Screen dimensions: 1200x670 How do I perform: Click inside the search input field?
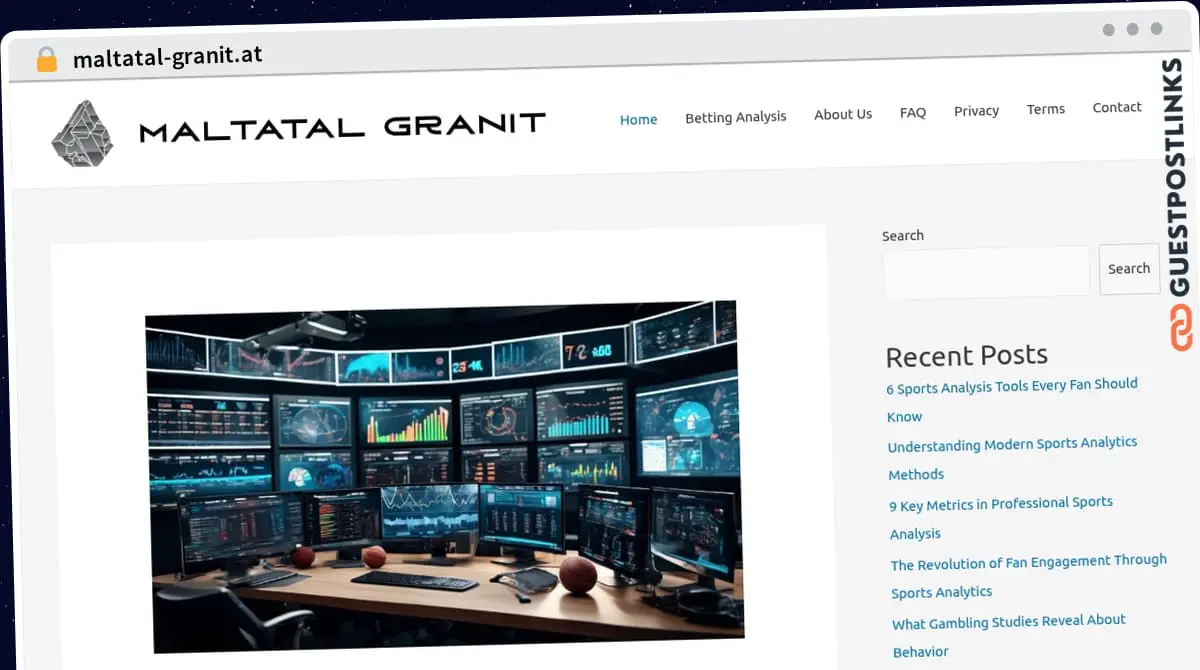986,270
